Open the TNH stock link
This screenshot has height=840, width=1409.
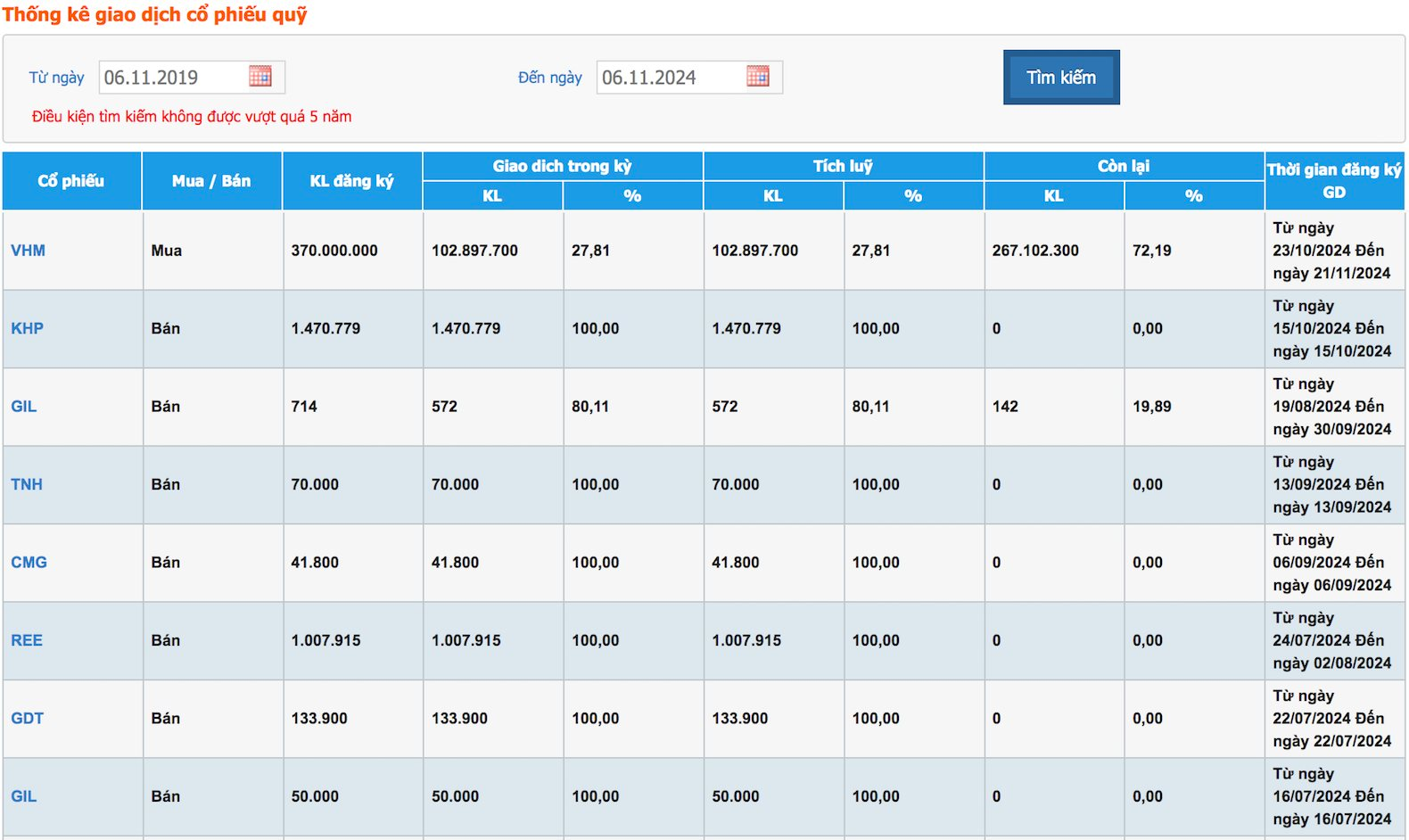(27, 484)
